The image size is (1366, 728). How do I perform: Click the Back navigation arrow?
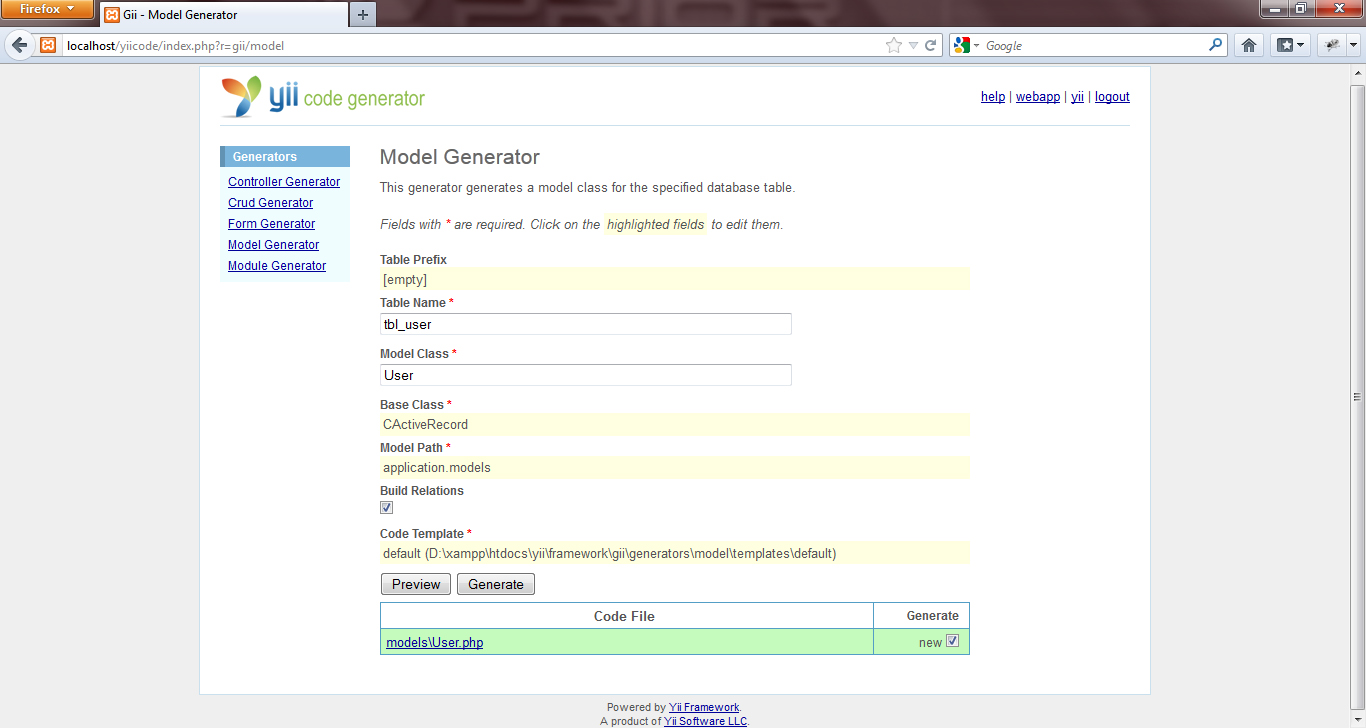click(19, 44)
